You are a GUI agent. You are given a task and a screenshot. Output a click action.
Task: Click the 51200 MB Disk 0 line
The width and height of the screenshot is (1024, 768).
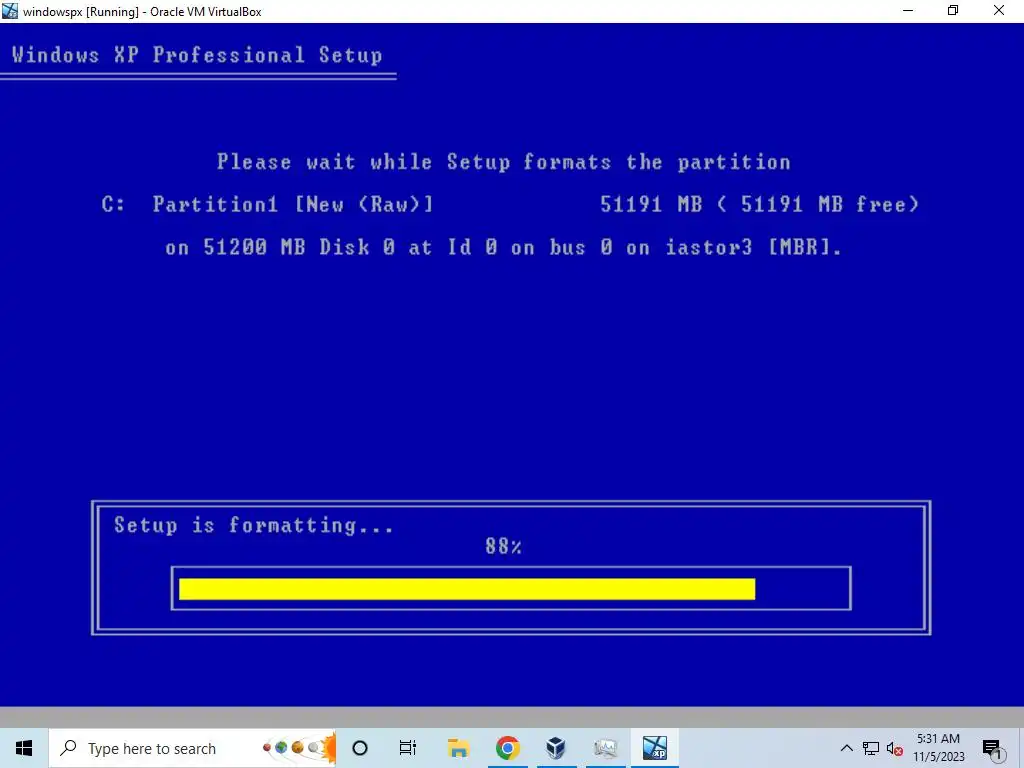pyautogui.click(x=504, y=248)
